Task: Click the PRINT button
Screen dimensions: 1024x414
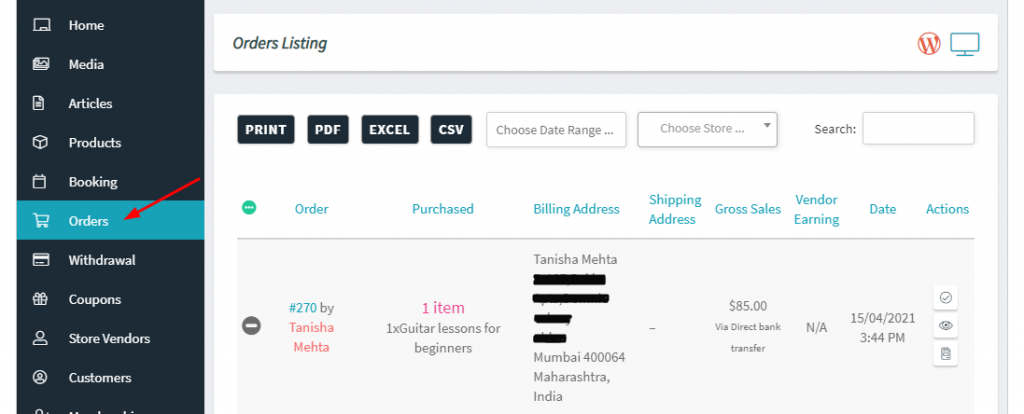Action: [x=266, y=129]
